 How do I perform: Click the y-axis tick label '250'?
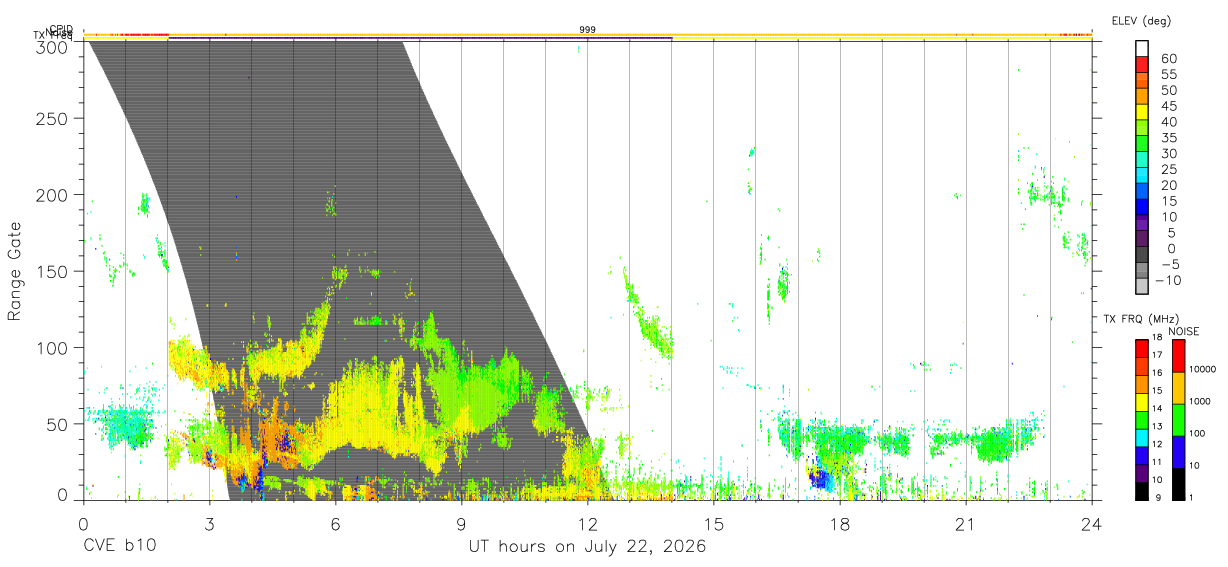tap(53, 119)
